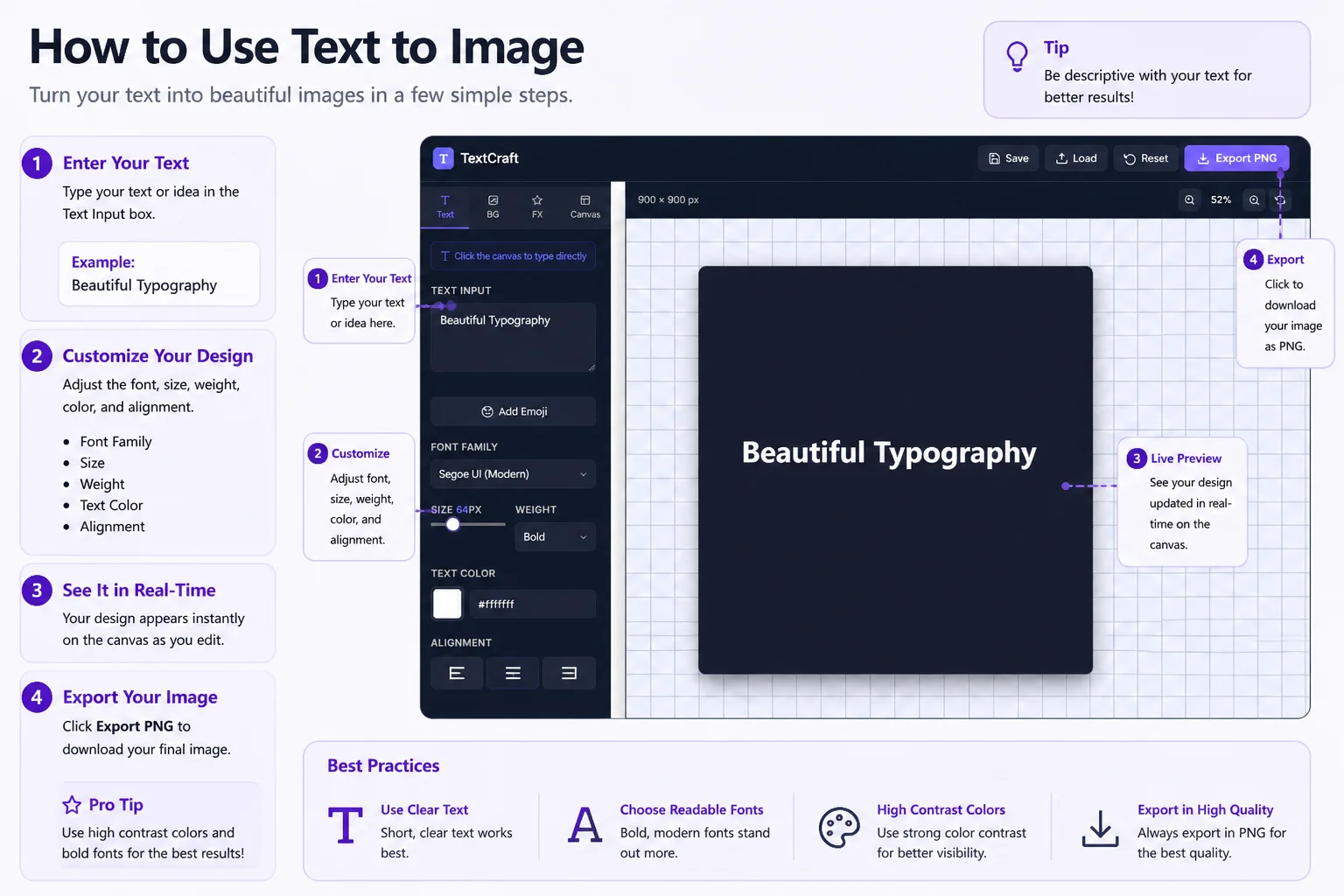Switch to the Text tab

click(x=445, y=206)
